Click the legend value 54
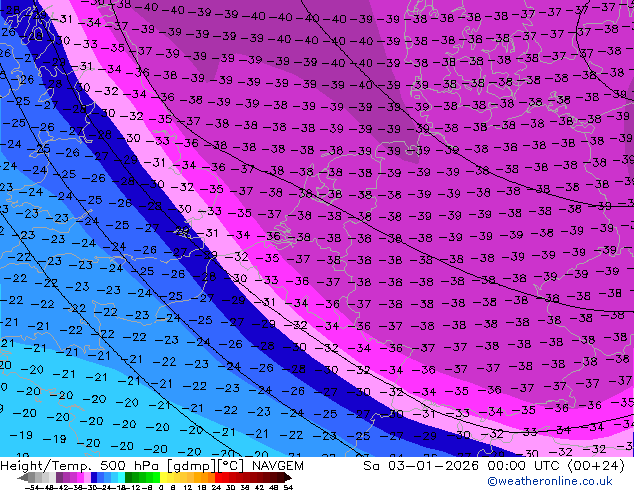 coord(288,488)
